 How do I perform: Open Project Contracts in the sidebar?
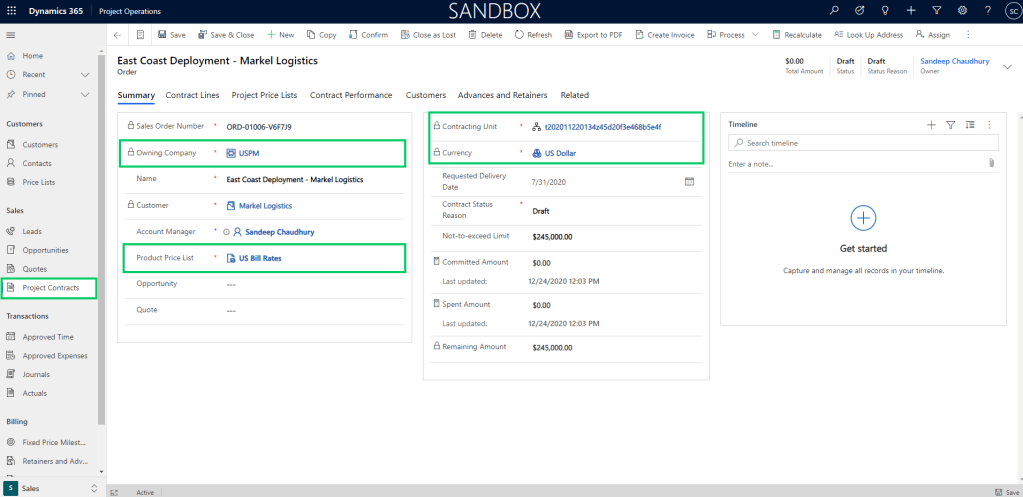(x=50, y=288)
